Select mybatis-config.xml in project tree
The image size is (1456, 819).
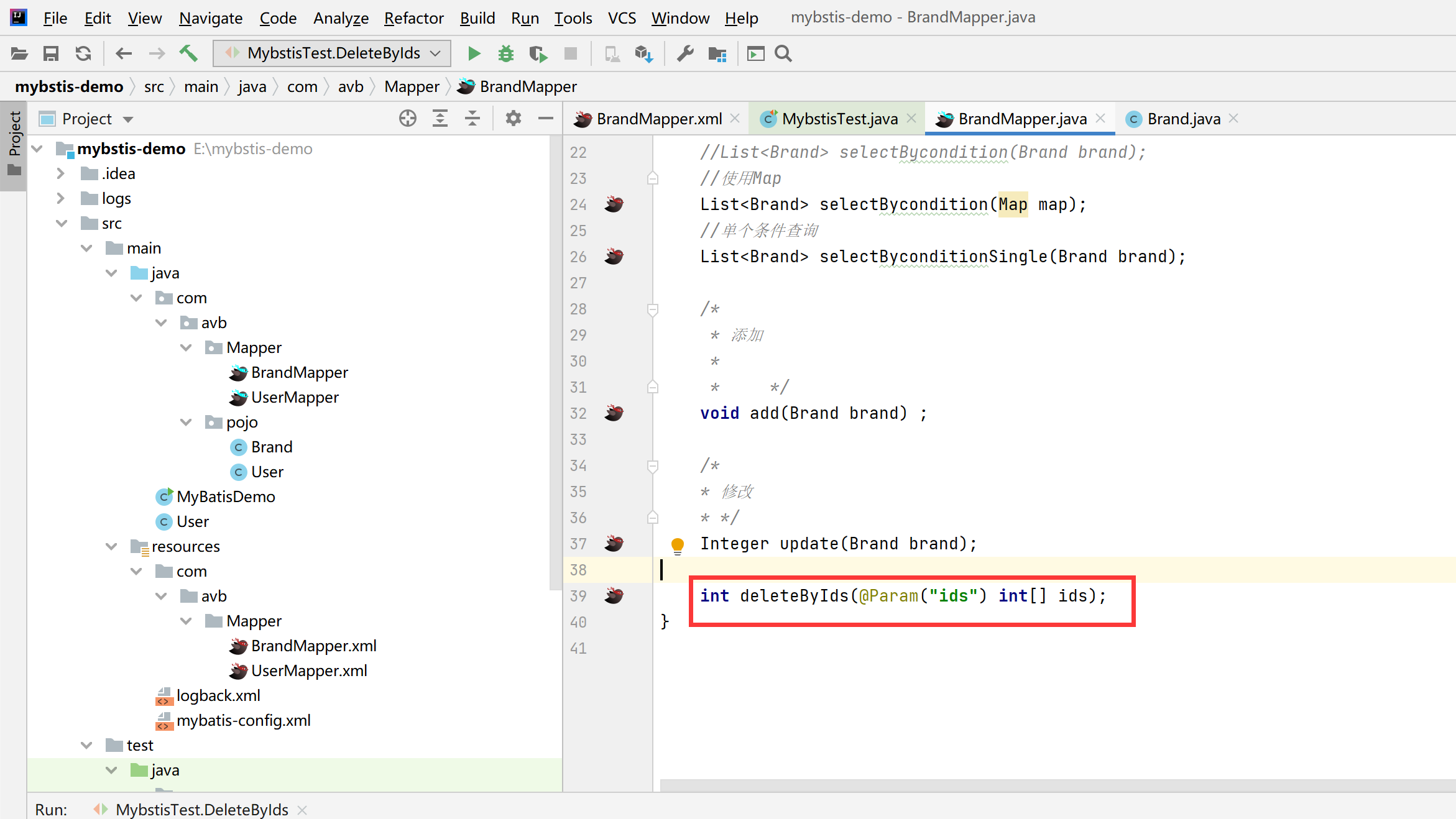click(x=243, y=720)
